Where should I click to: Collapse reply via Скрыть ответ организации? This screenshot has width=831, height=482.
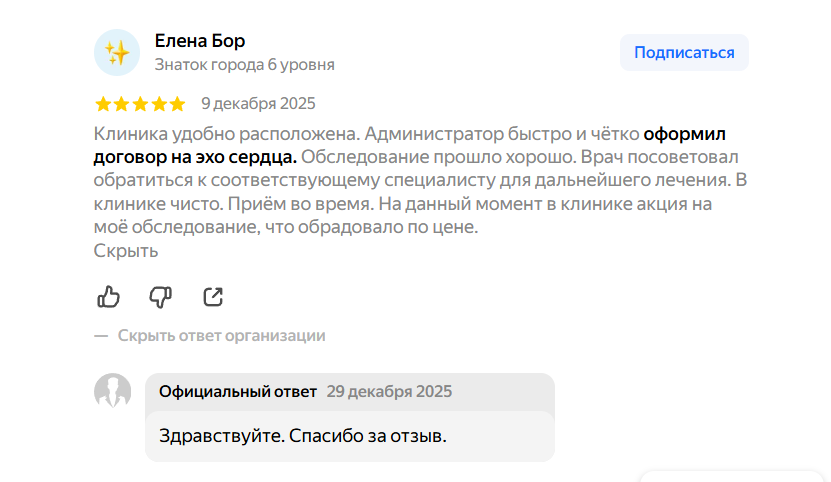coord(221,336)
